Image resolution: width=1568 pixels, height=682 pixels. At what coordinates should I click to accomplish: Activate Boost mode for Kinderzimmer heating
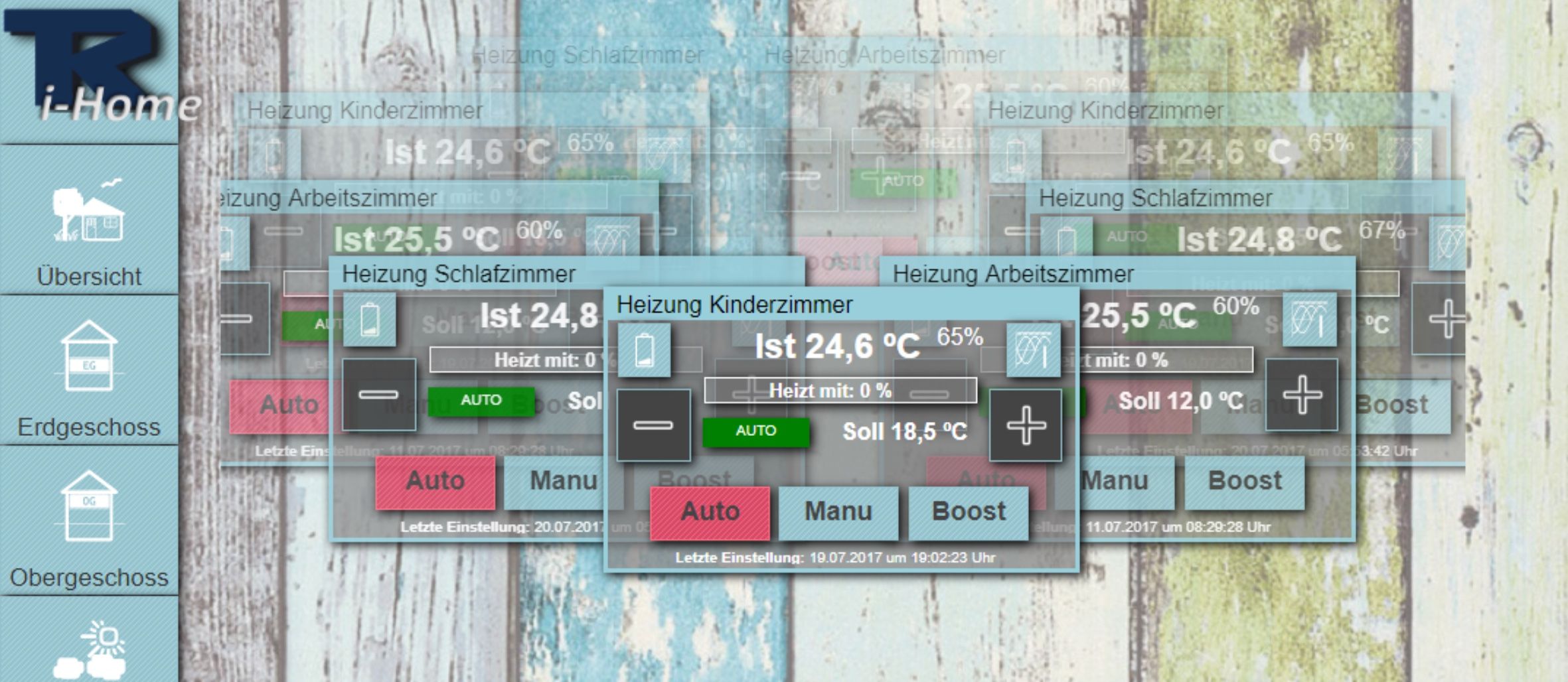[969, 512]
